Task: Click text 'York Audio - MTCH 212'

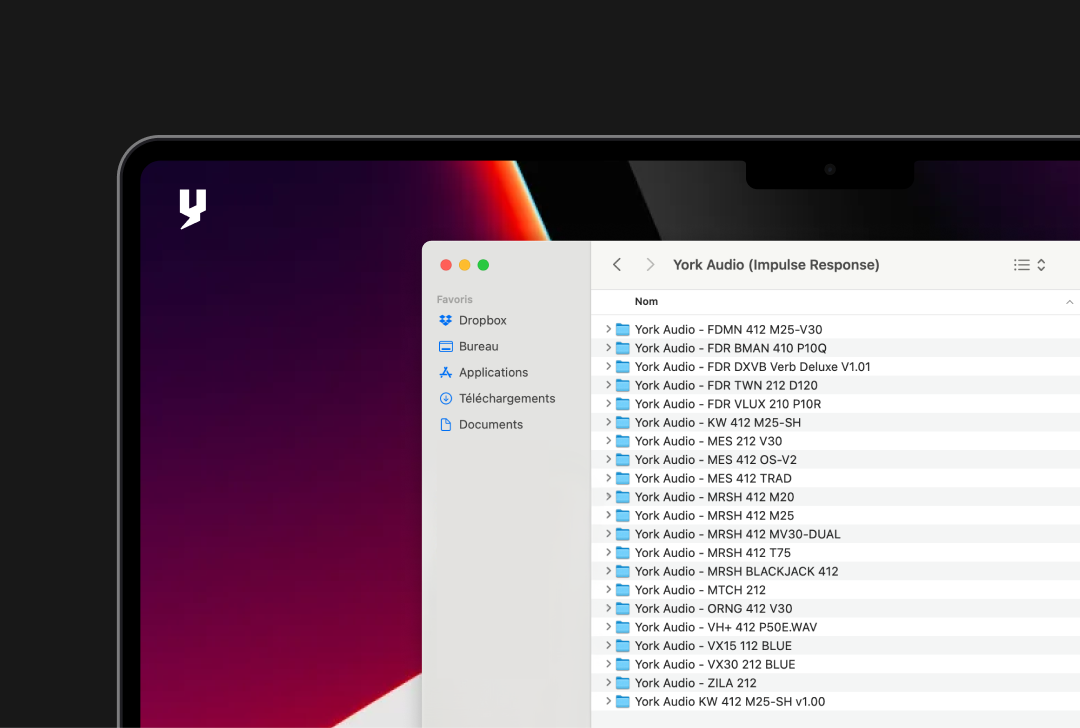Action: coord(700,590)
